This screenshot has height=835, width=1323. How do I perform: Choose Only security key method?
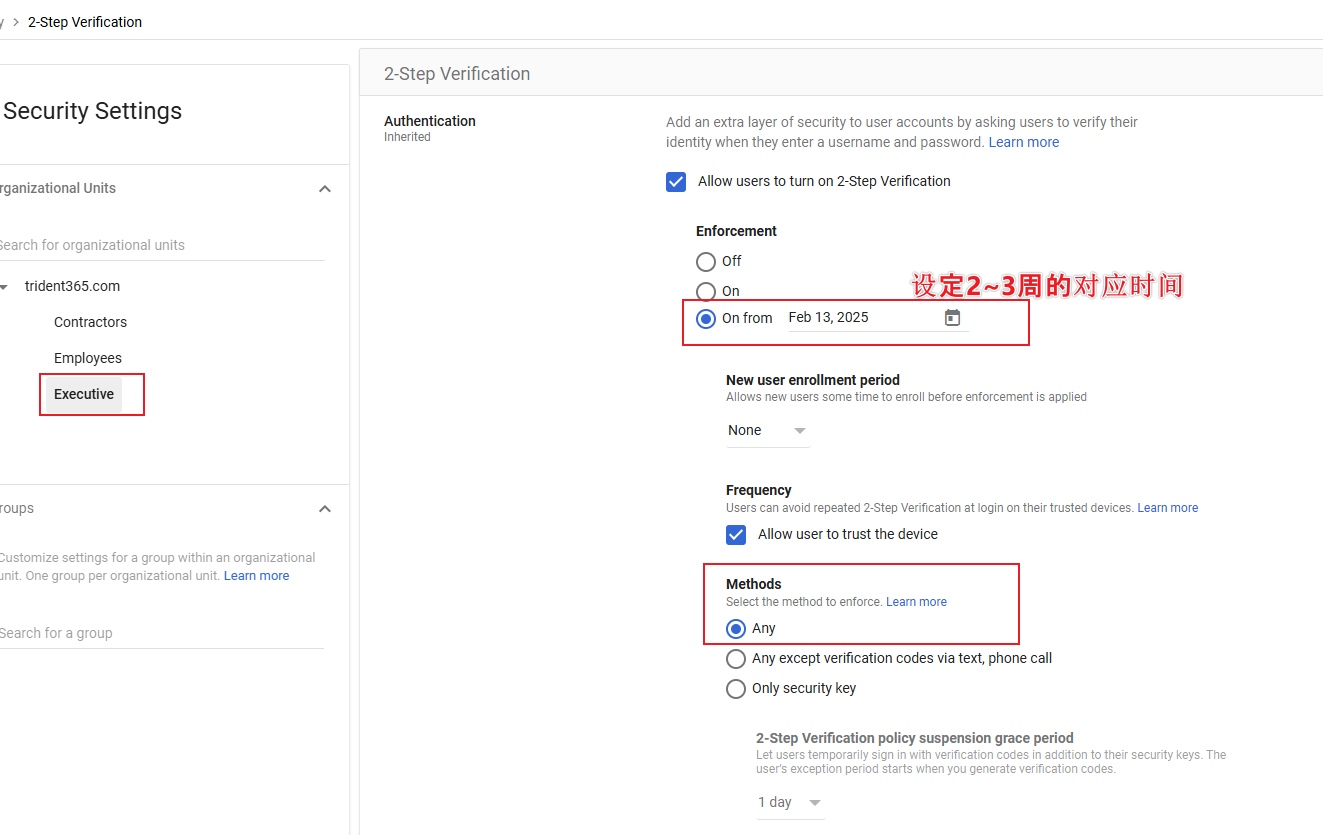pyautogui.click(x=736, y=689)
